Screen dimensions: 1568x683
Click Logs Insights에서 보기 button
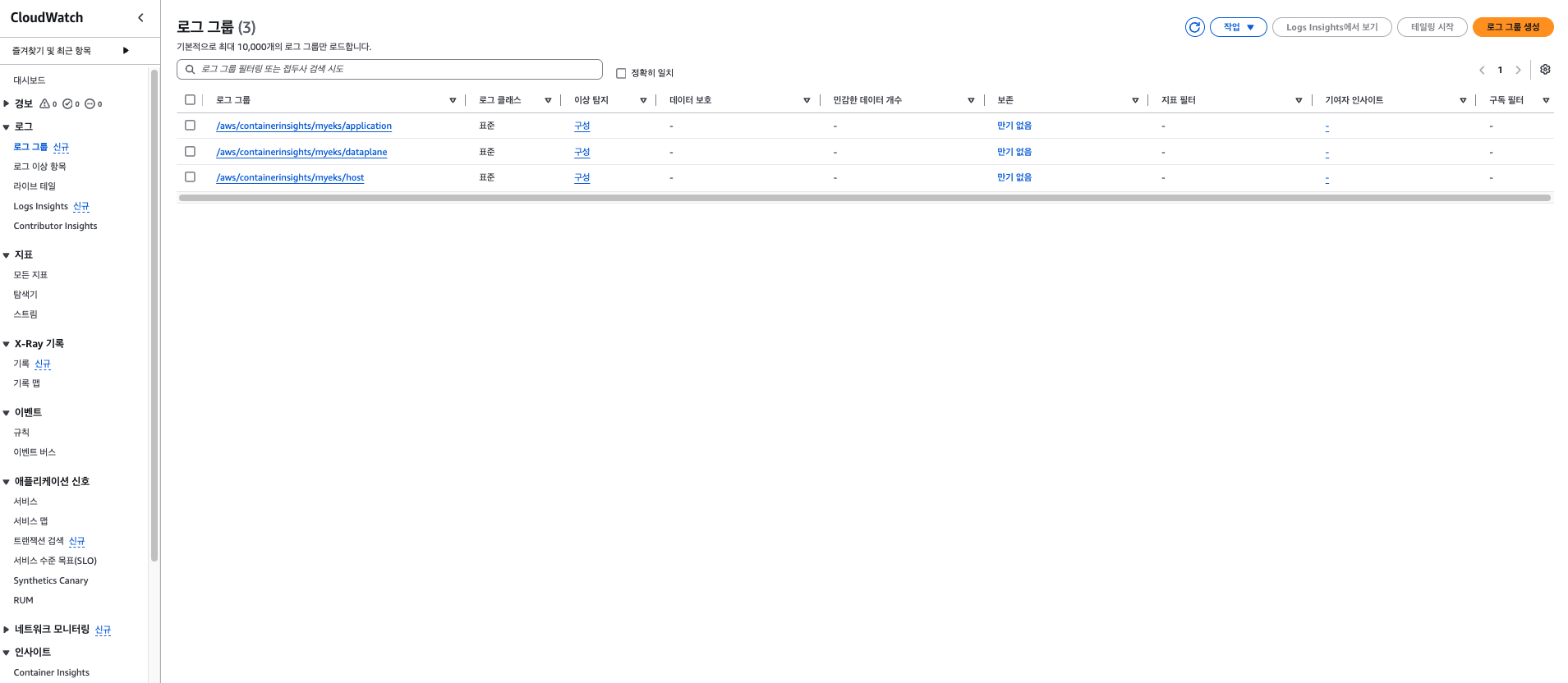click(1332, 27)
